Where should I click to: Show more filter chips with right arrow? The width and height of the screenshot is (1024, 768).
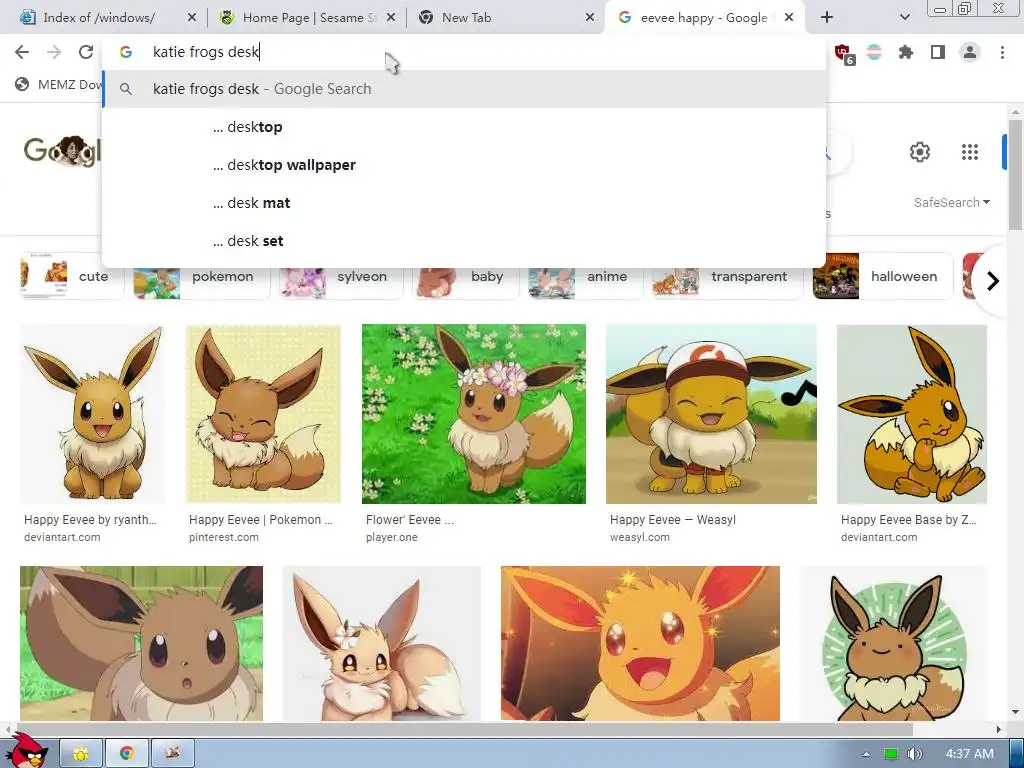pyautogui.click(x=993, y=281)
